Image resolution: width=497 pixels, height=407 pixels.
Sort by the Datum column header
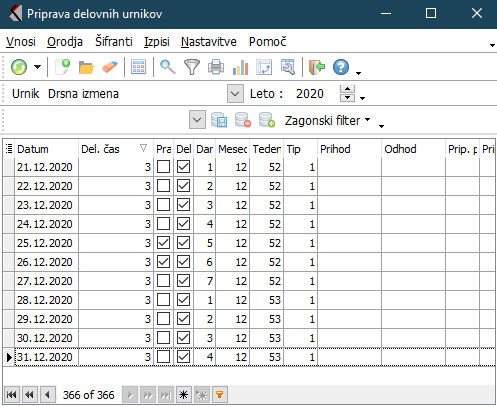[33, 149]
